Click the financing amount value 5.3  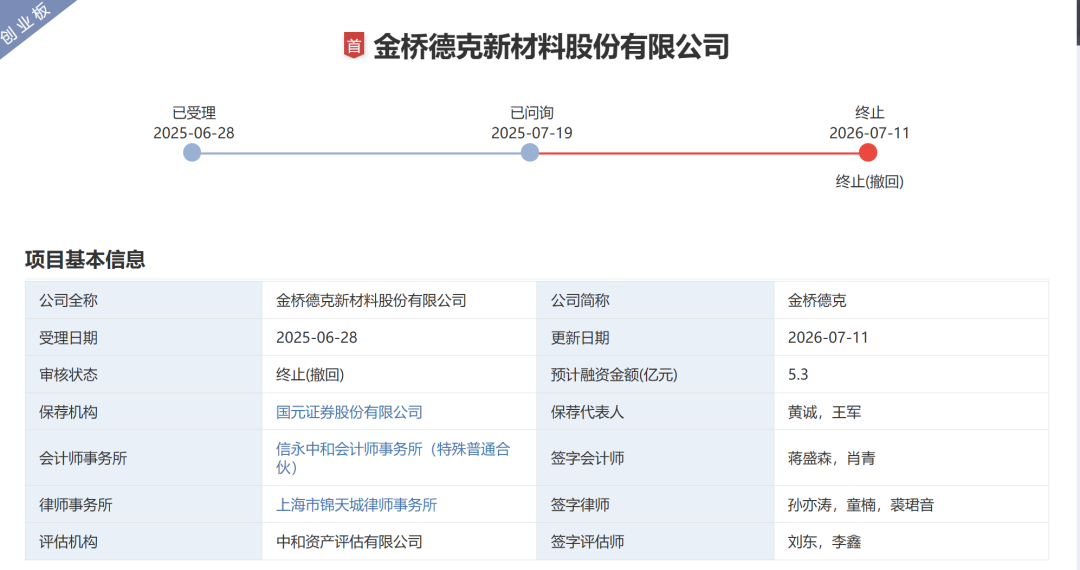point(798,374)
